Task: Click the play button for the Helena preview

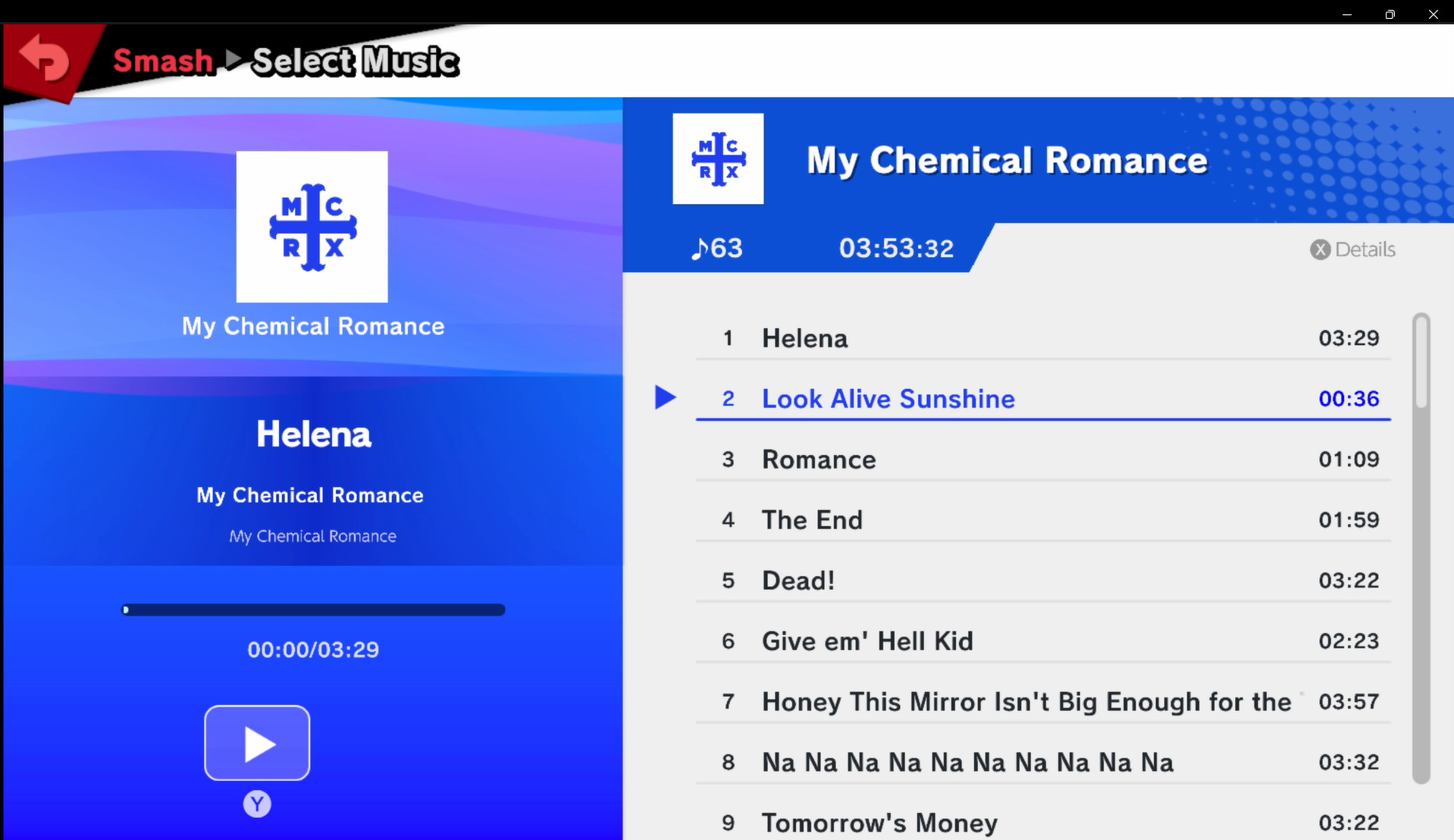Action: [x=256, y=743]
